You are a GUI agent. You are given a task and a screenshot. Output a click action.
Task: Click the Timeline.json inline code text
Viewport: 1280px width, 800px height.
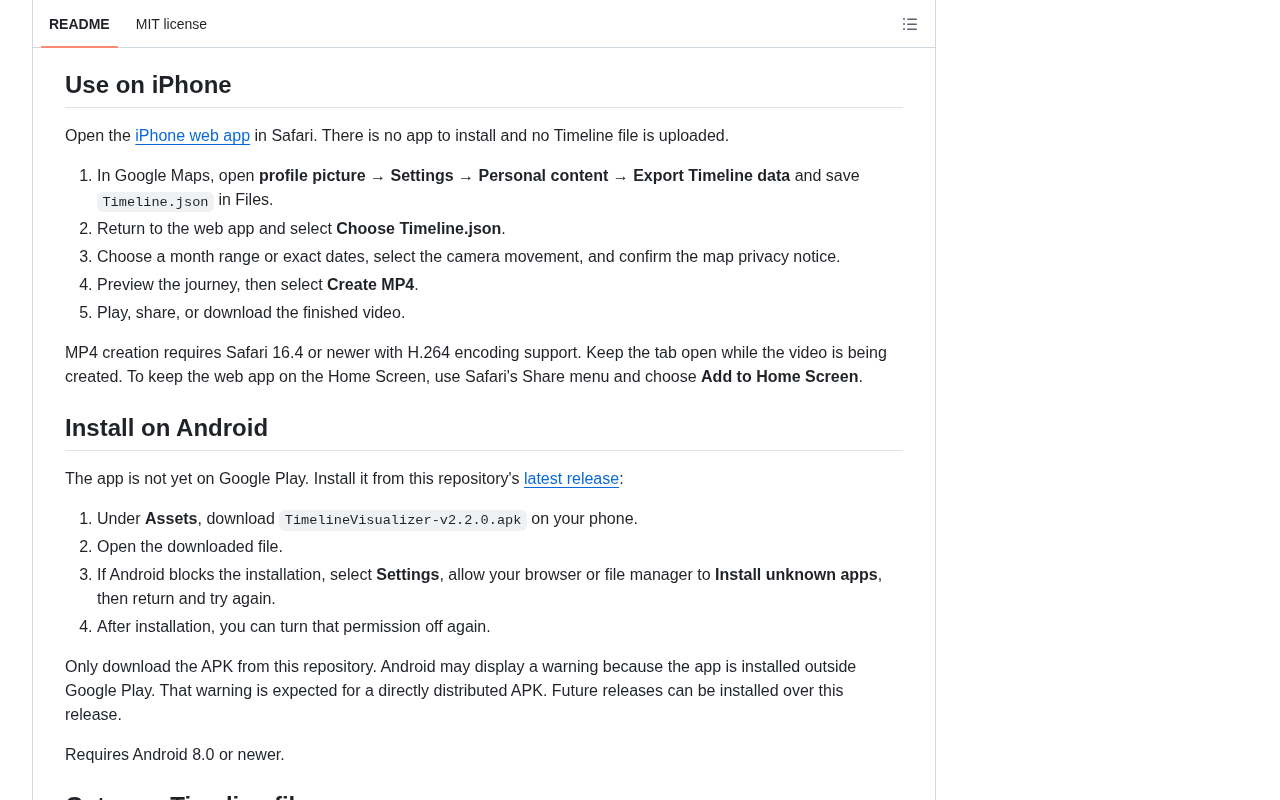coord(155,202)
